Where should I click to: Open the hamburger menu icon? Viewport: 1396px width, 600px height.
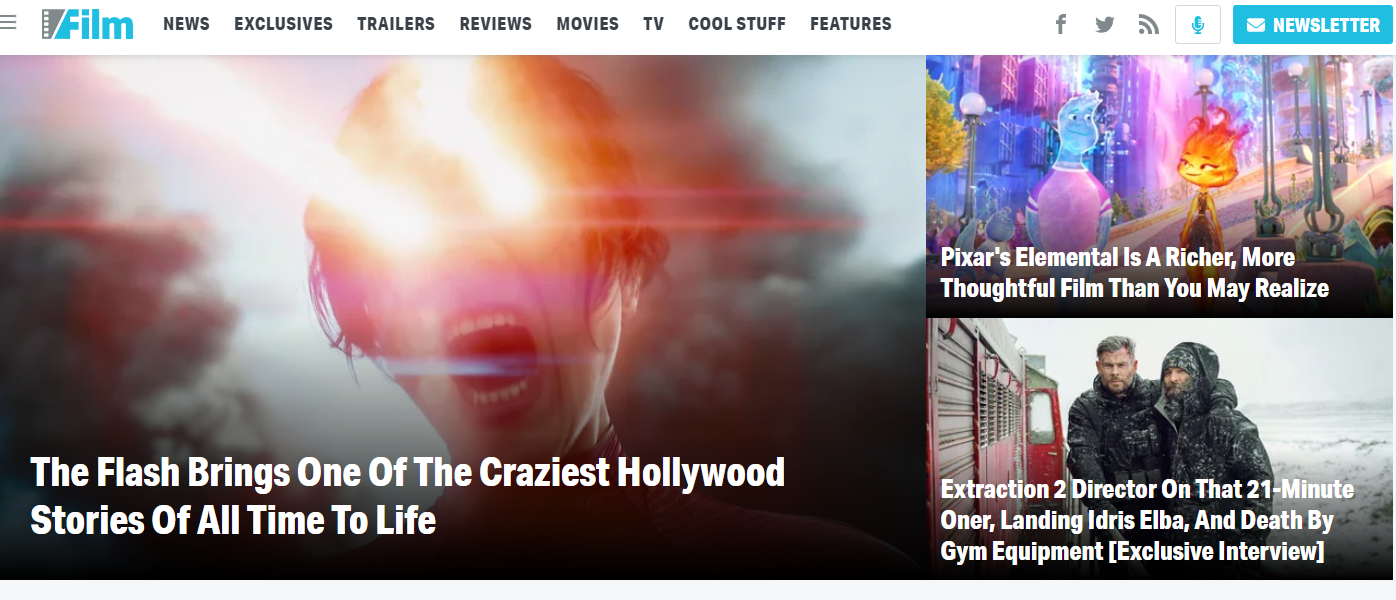pos(8,22)
